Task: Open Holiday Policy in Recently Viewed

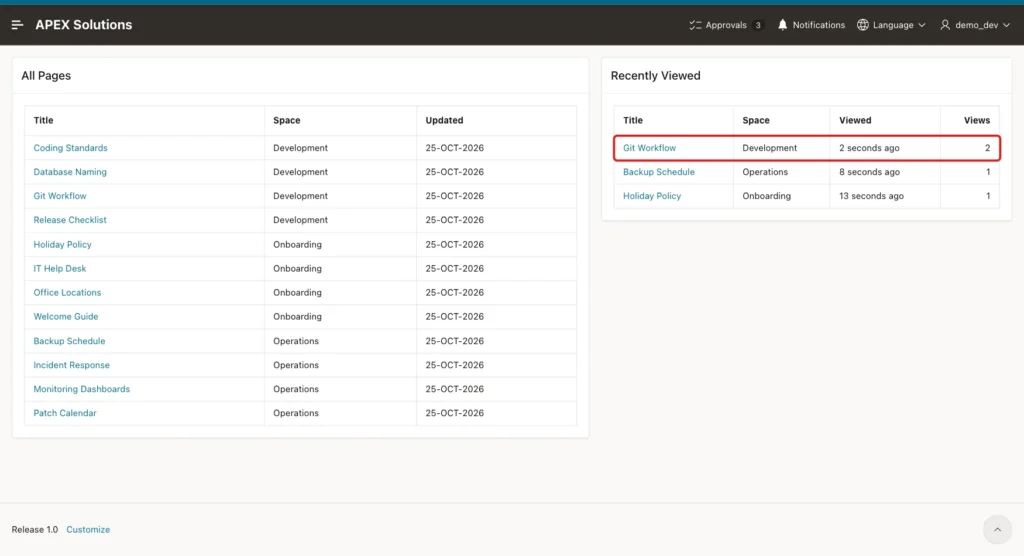Action: click(x=652, y=196)
